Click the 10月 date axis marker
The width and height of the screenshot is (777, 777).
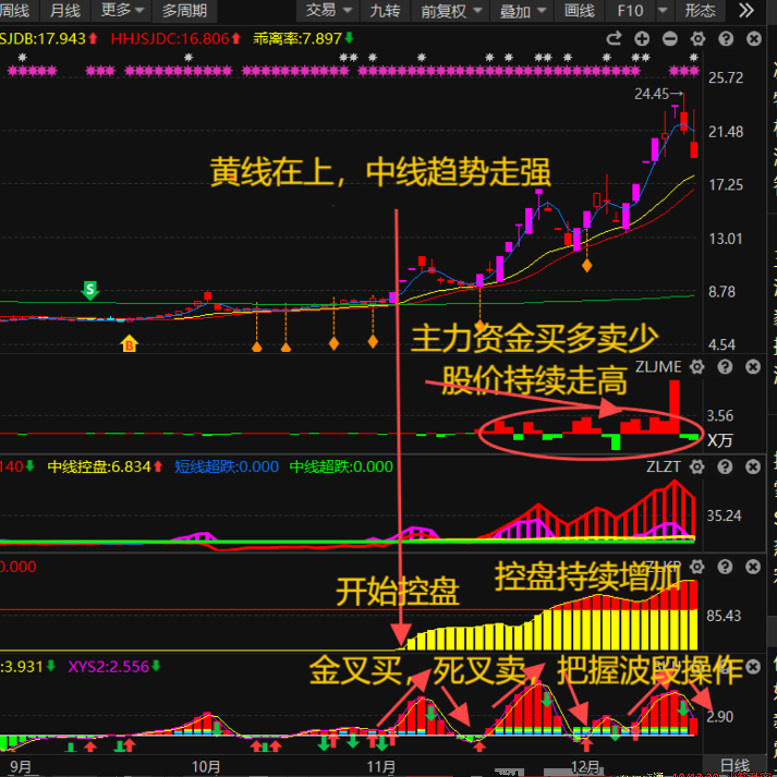206,767
